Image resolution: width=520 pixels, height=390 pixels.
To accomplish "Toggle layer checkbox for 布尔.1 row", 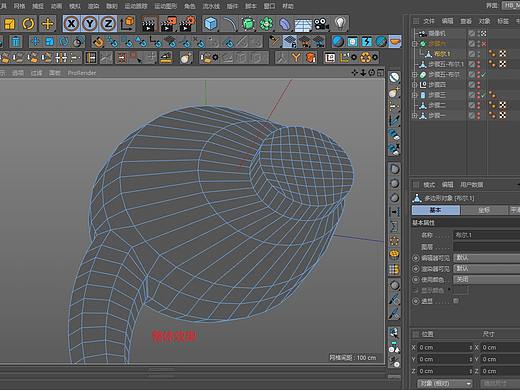I will [472, 54].
